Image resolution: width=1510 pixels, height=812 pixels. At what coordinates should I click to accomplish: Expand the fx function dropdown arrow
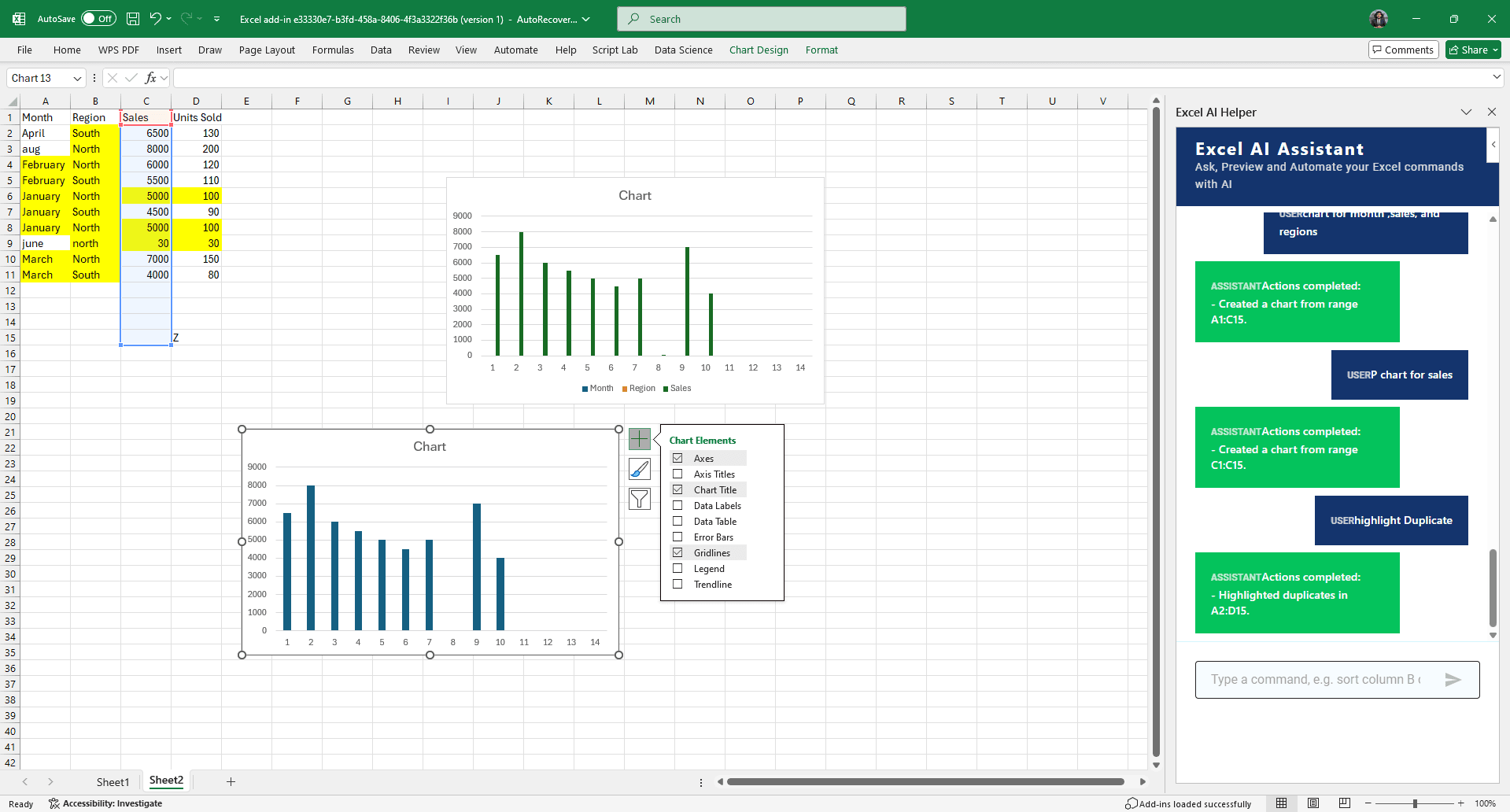pos(164,78)
